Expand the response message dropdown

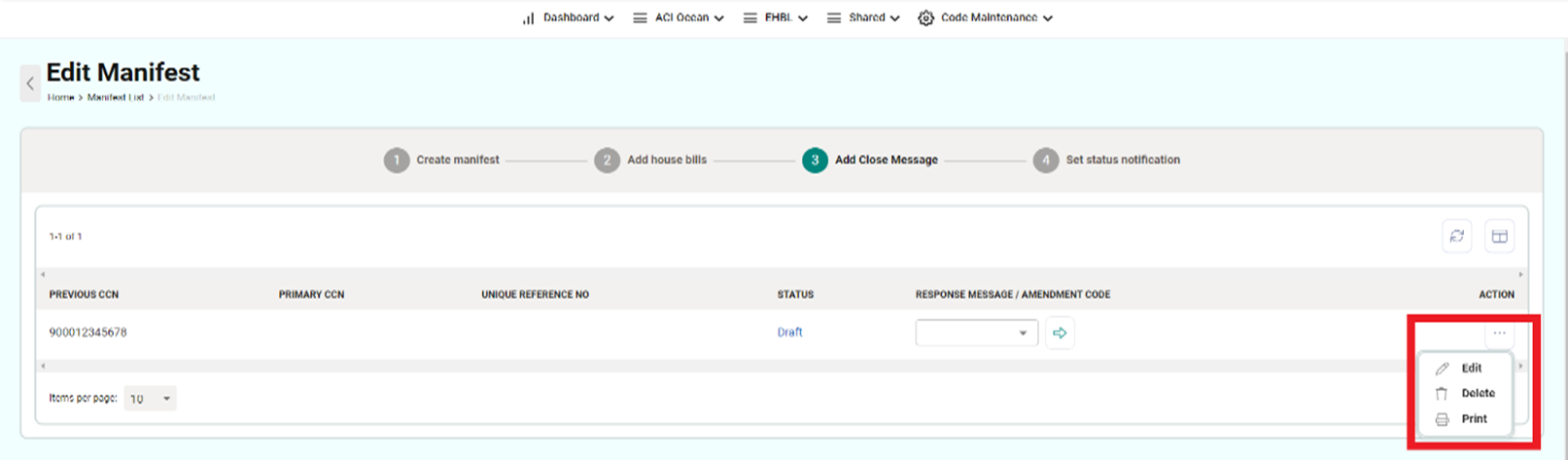tap(976, 333)
